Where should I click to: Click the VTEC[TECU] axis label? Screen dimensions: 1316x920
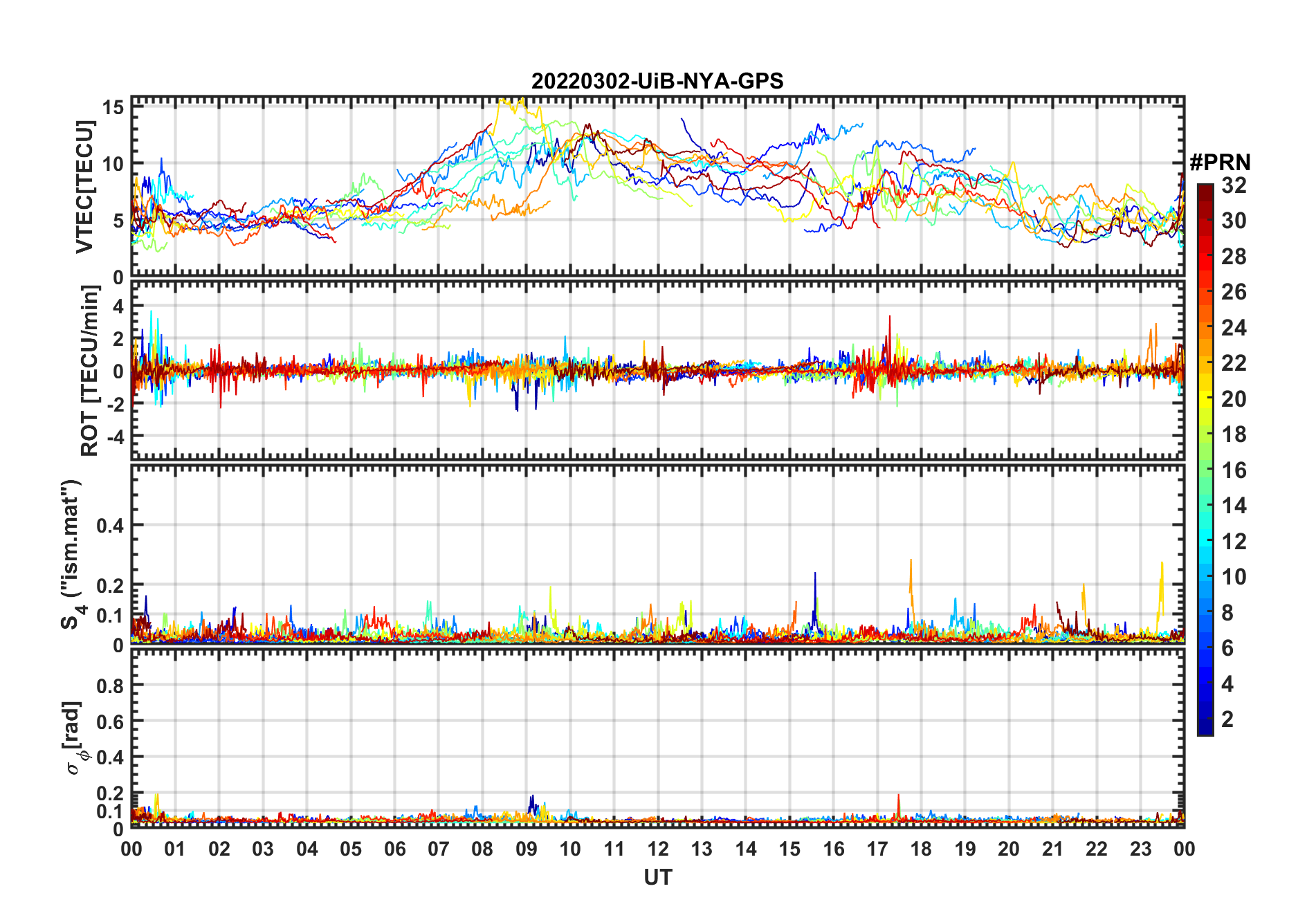pos(84,187)
